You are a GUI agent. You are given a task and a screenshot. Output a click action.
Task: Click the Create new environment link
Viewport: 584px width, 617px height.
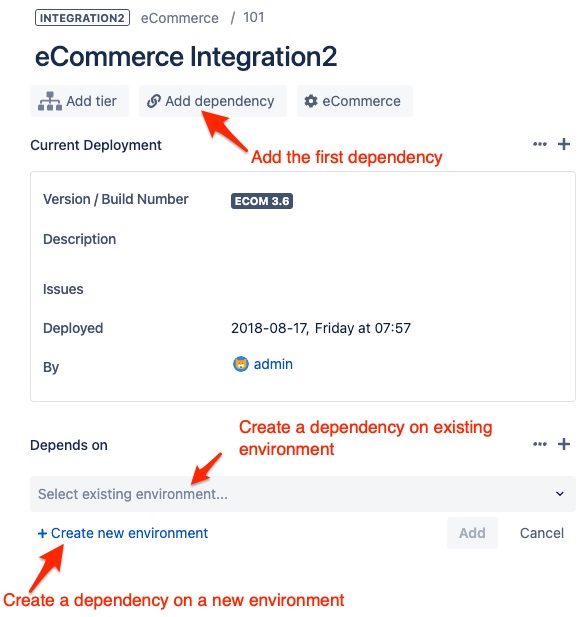[x=122, y=533]
